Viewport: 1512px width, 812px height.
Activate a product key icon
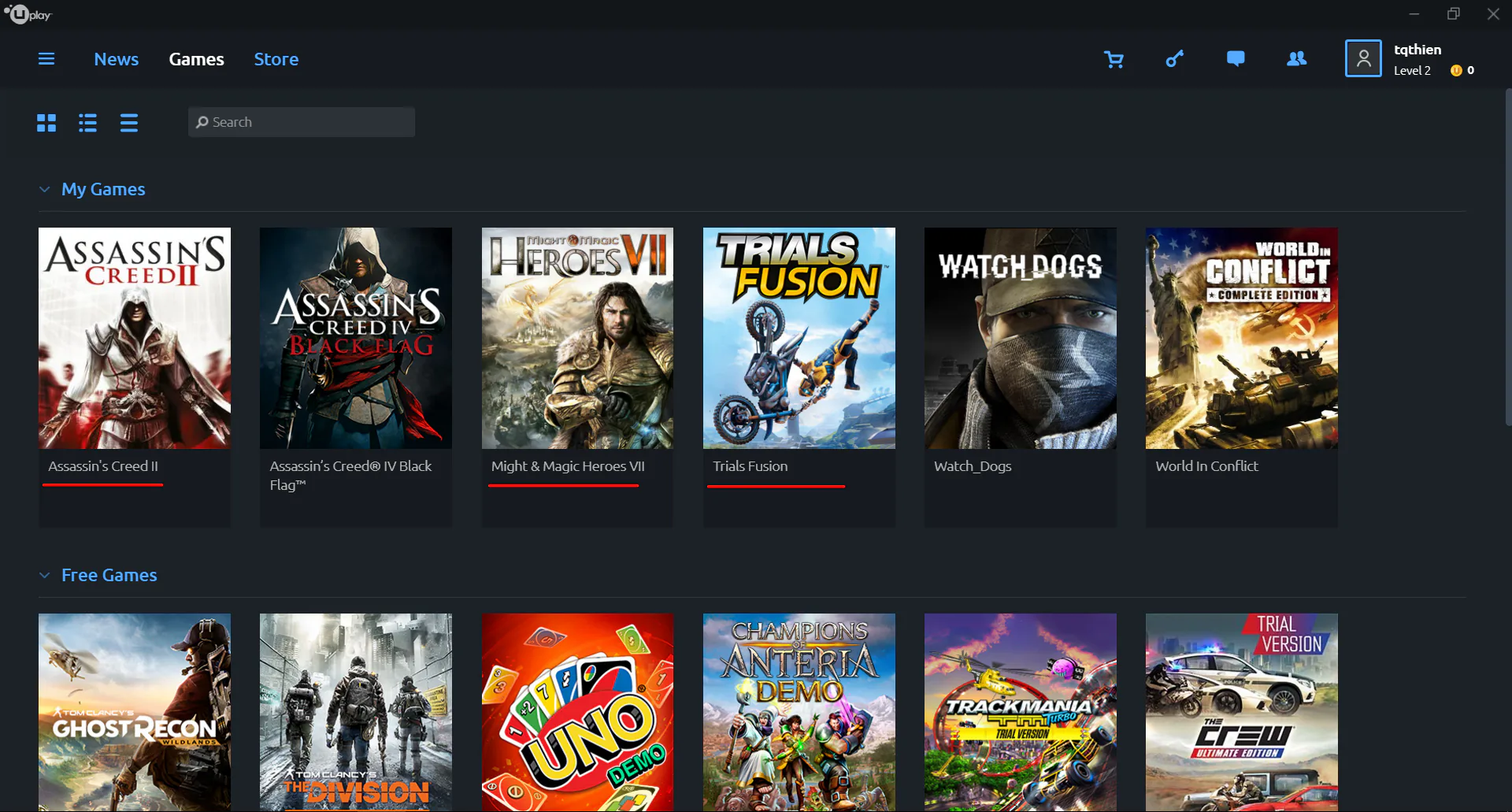click(1174, 59)
